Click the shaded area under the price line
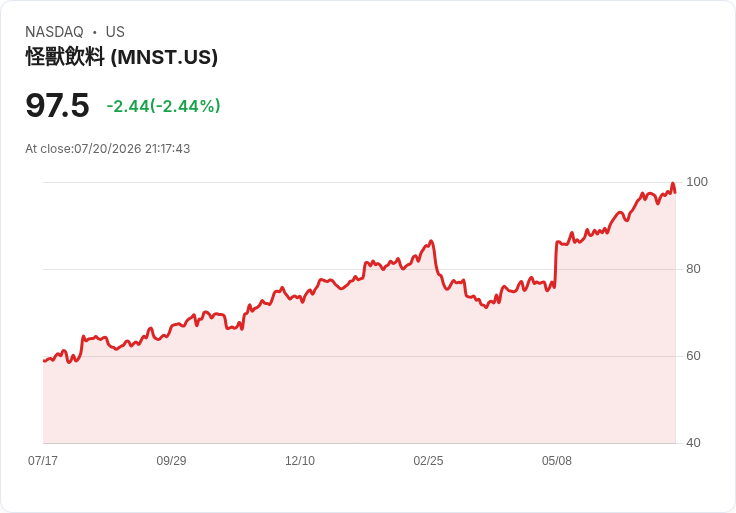This screenshot has width=736, height=513. 360,375
